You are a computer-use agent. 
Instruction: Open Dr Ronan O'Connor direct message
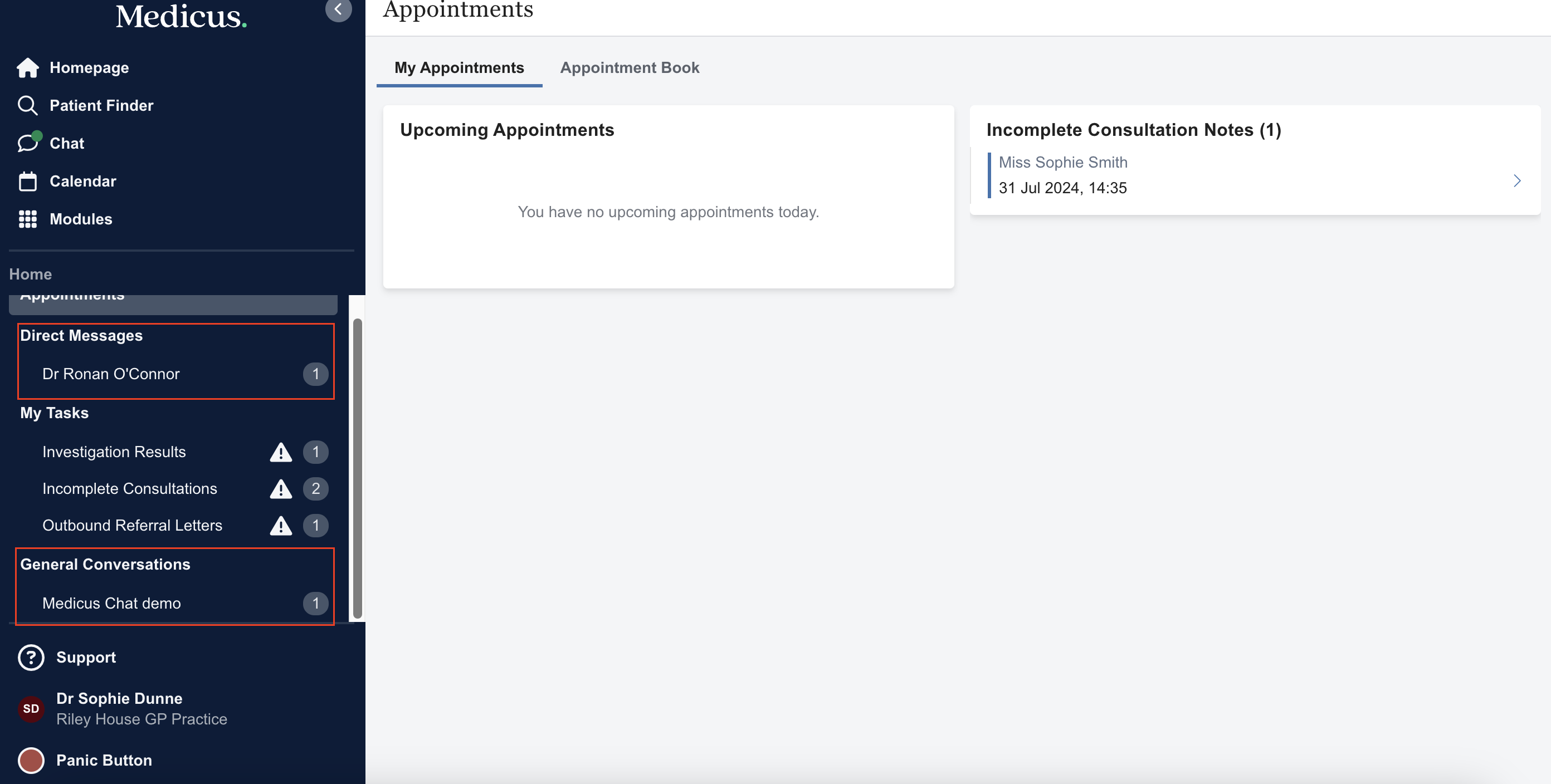tap(111, 374)
